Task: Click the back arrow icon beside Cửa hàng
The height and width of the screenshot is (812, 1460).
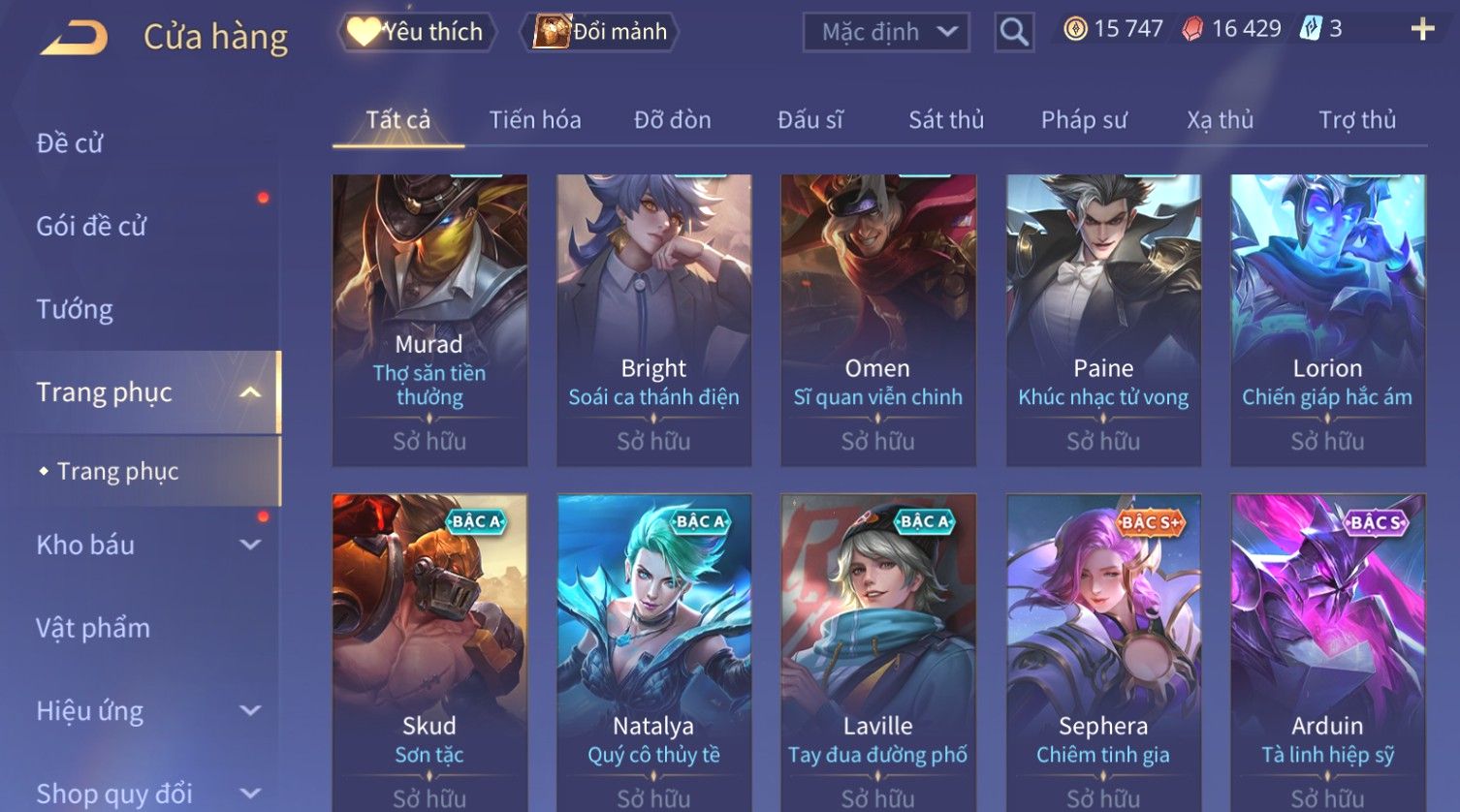Action: (x=74, y=38)
